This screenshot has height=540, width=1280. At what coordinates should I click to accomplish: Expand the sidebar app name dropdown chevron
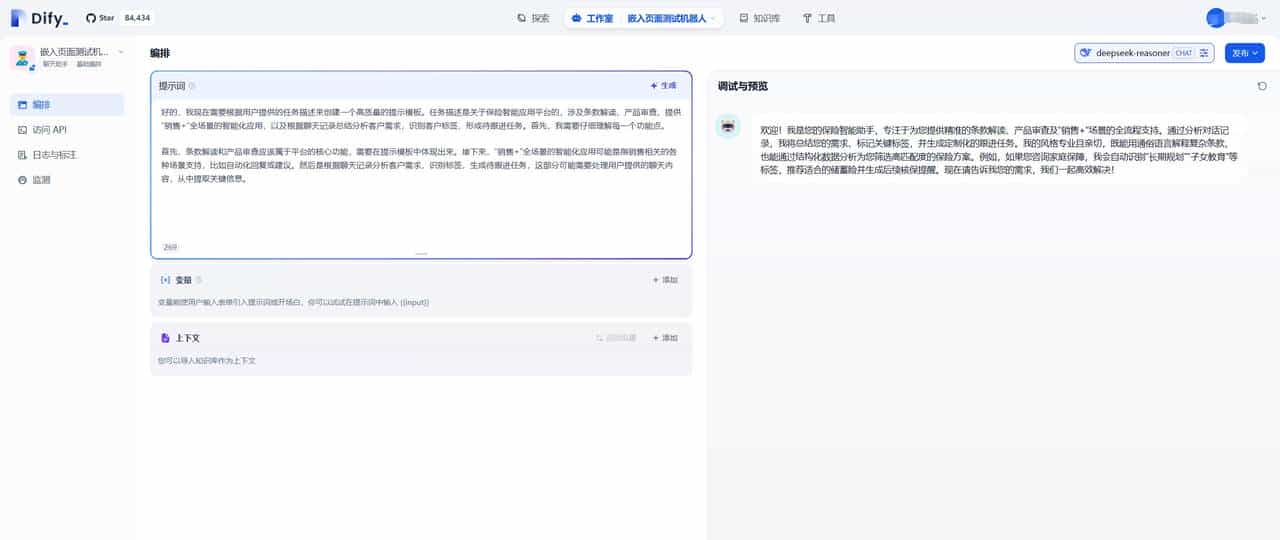(121, 51)
